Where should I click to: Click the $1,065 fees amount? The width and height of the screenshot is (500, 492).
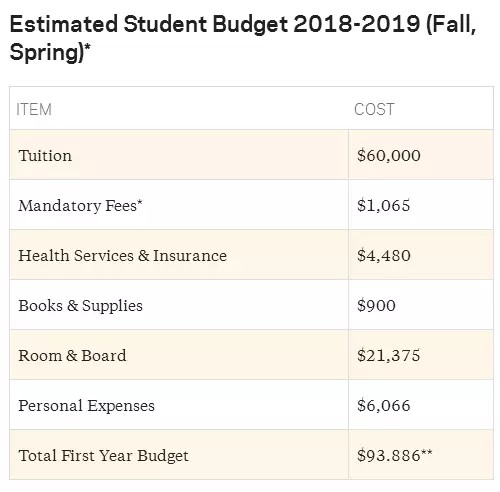(383, 205)
